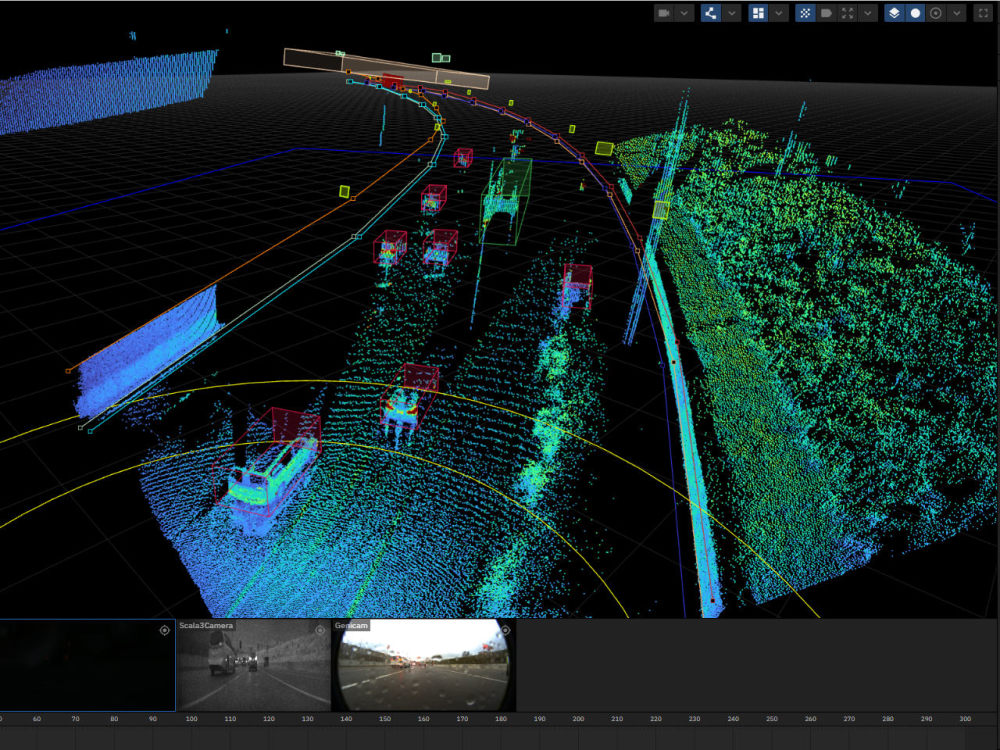Click focus target icon on Gemcam
Screen dimensions: 1000x750
(505, 630)
